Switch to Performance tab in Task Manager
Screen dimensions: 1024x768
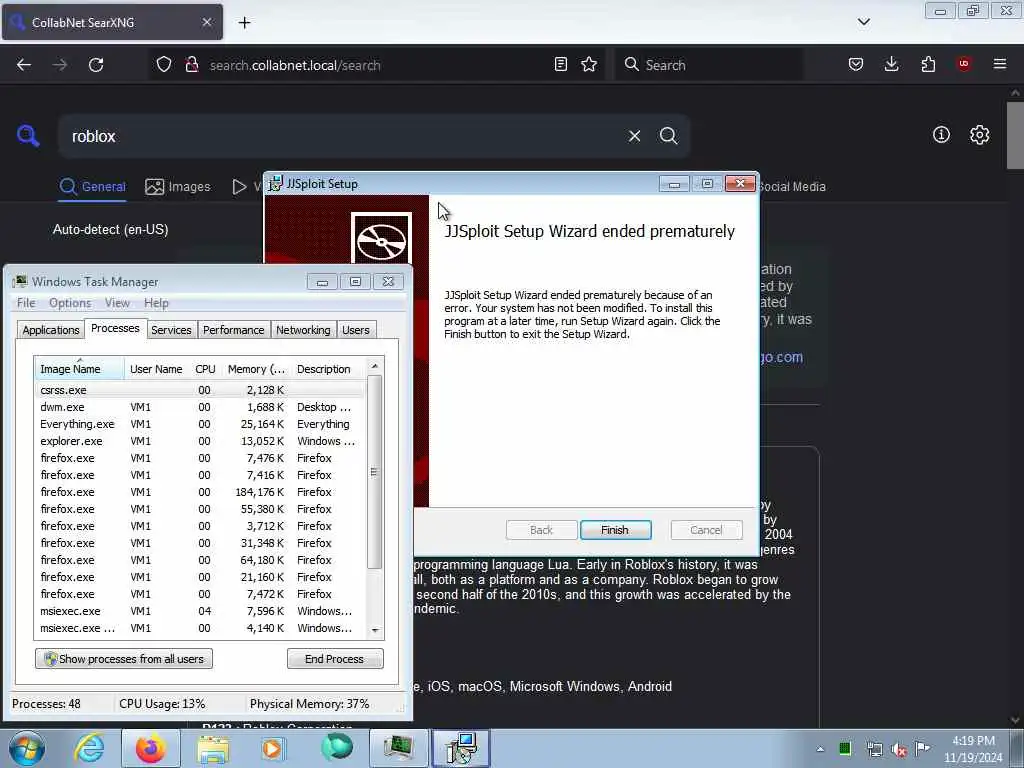234,330
